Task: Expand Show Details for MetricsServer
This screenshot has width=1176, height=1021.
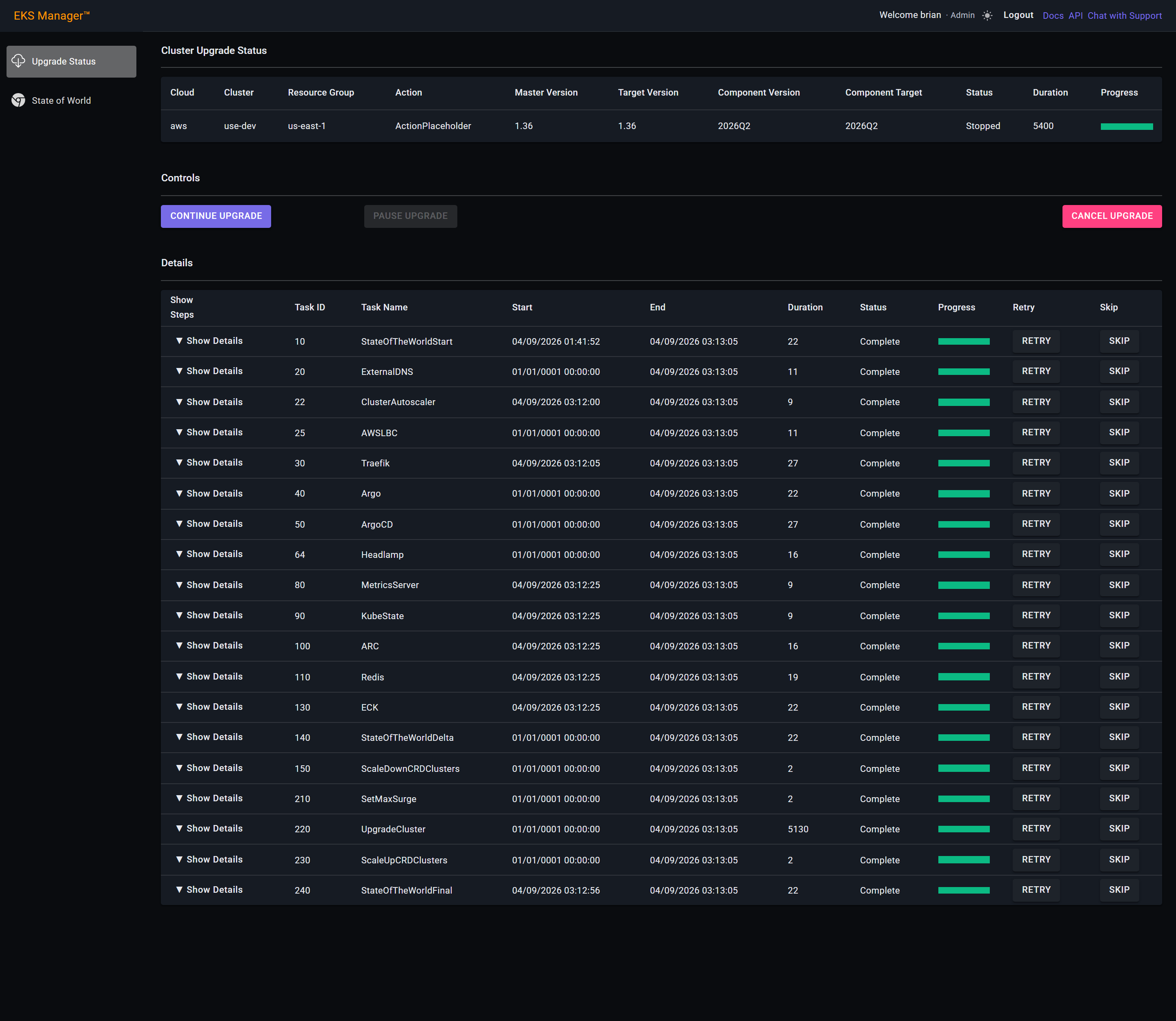Action: (x=209, y=584)
